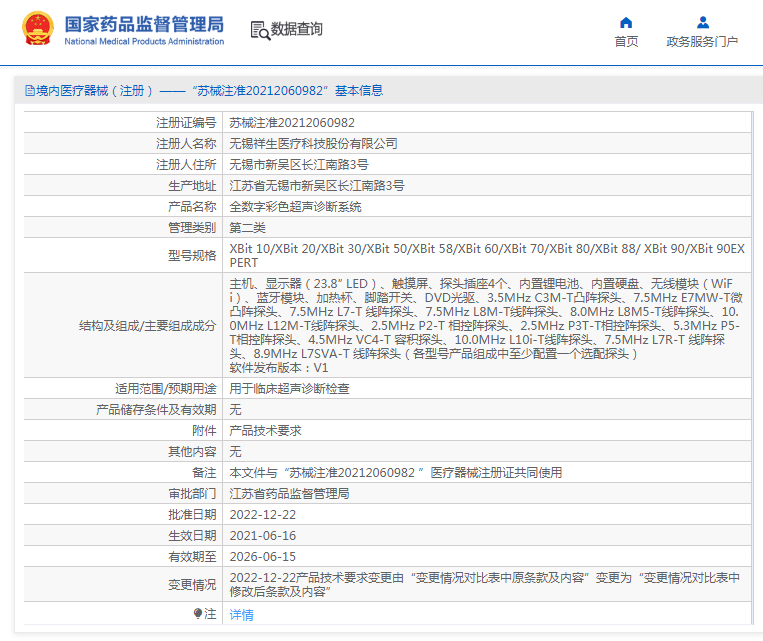
Task: Click the 产品技术要求 attachment cell
Action: click(x=265, y=430)
